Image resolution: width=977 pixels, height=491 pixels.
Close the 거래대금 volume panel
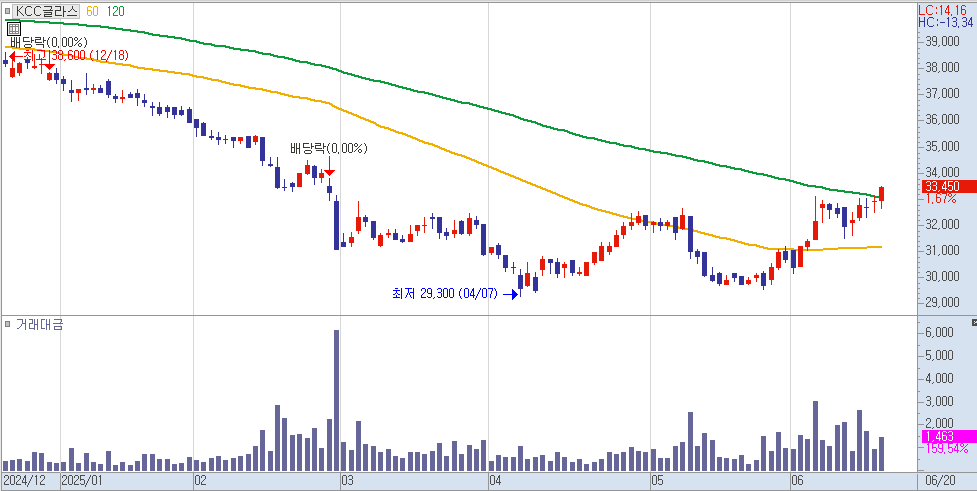click(x=974, y=322)
